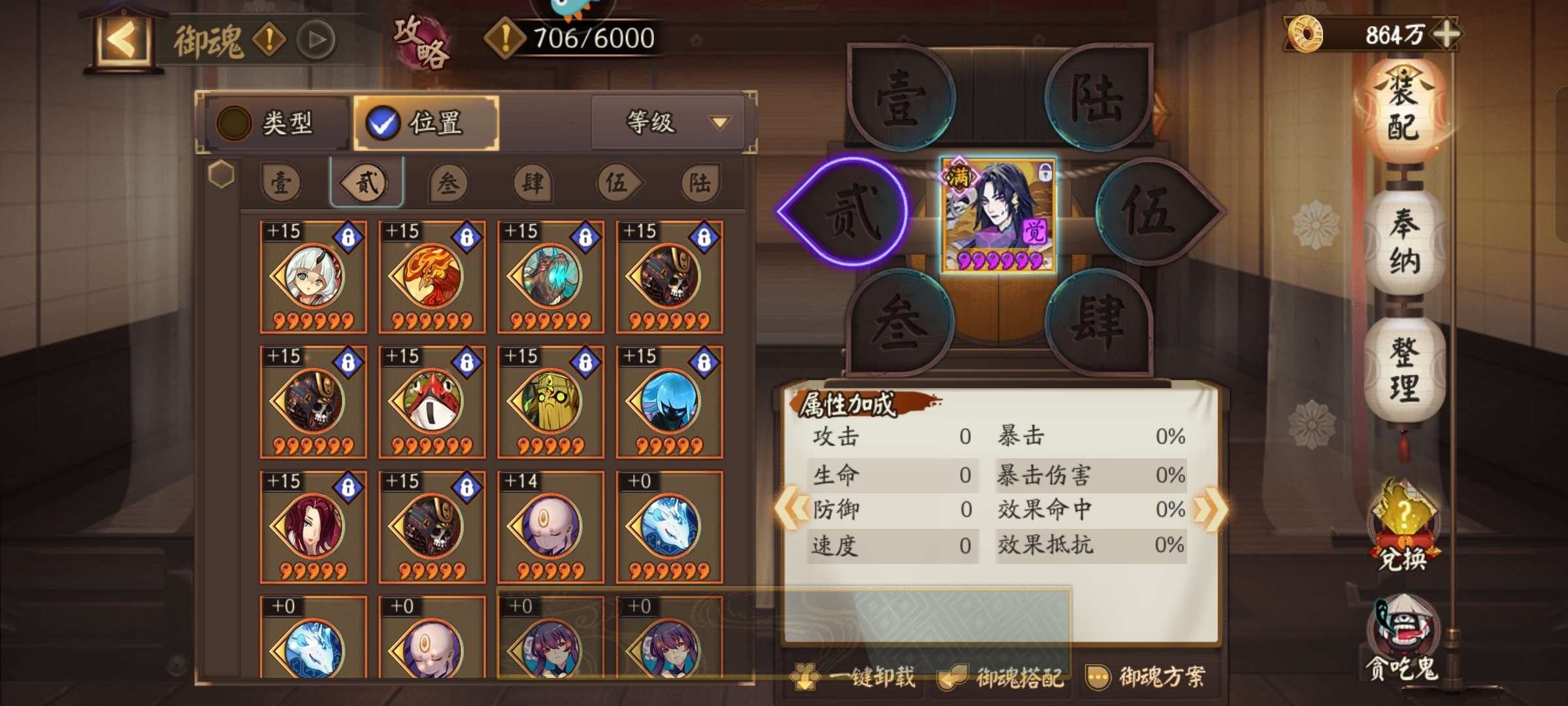Toggle lock on equipped shikigami portrait
The width and height of the screenshot is (1568, 706).
(x=1044, y=173)
